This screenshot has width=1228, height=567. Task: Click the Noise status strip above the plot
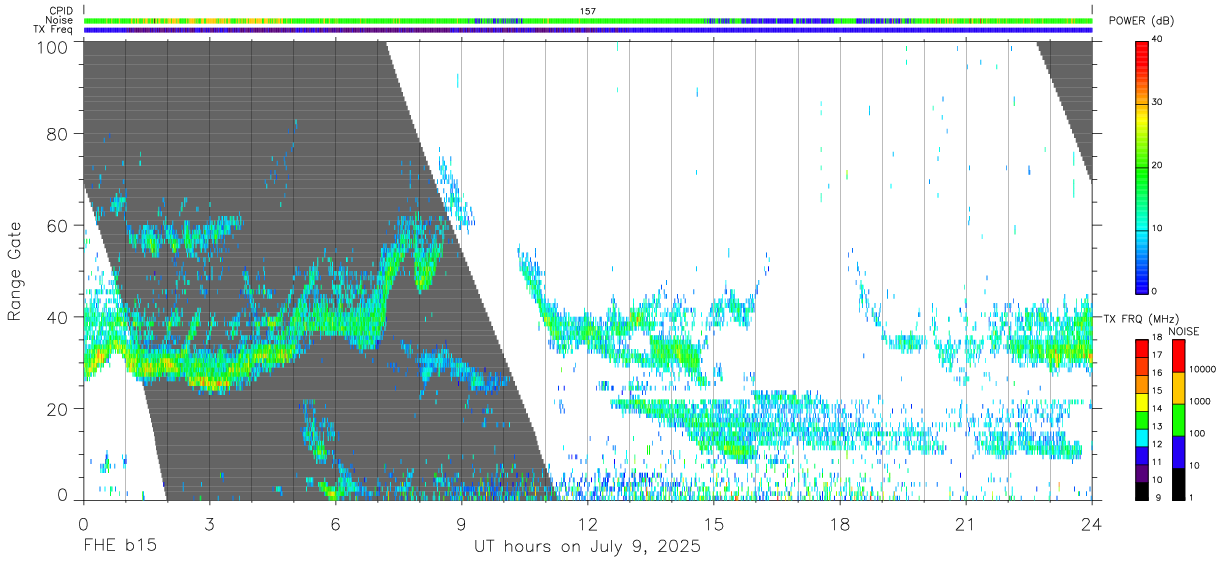[588, 20]
